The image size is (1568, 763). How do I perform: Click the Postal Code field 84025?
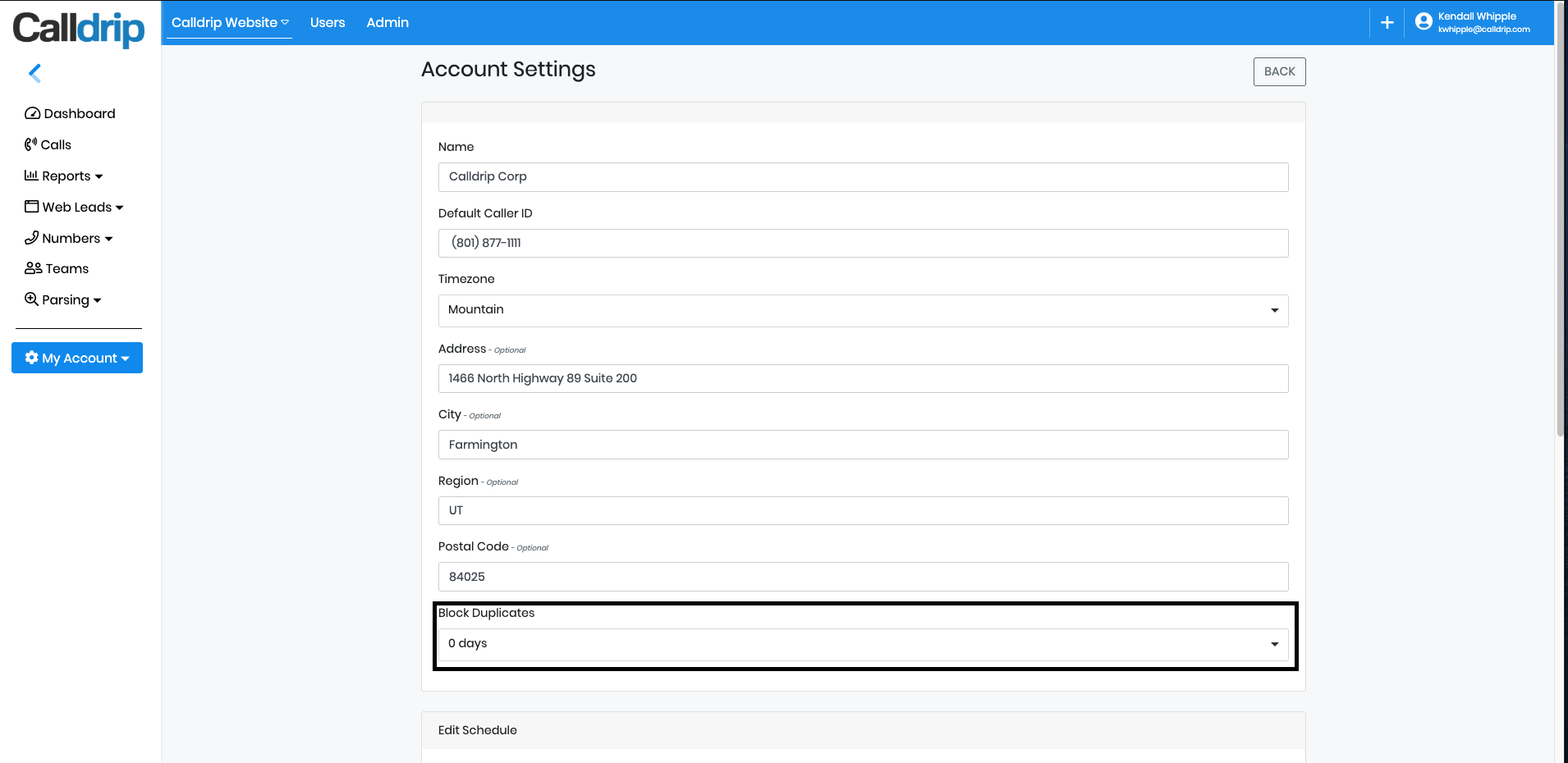point(863,577)
